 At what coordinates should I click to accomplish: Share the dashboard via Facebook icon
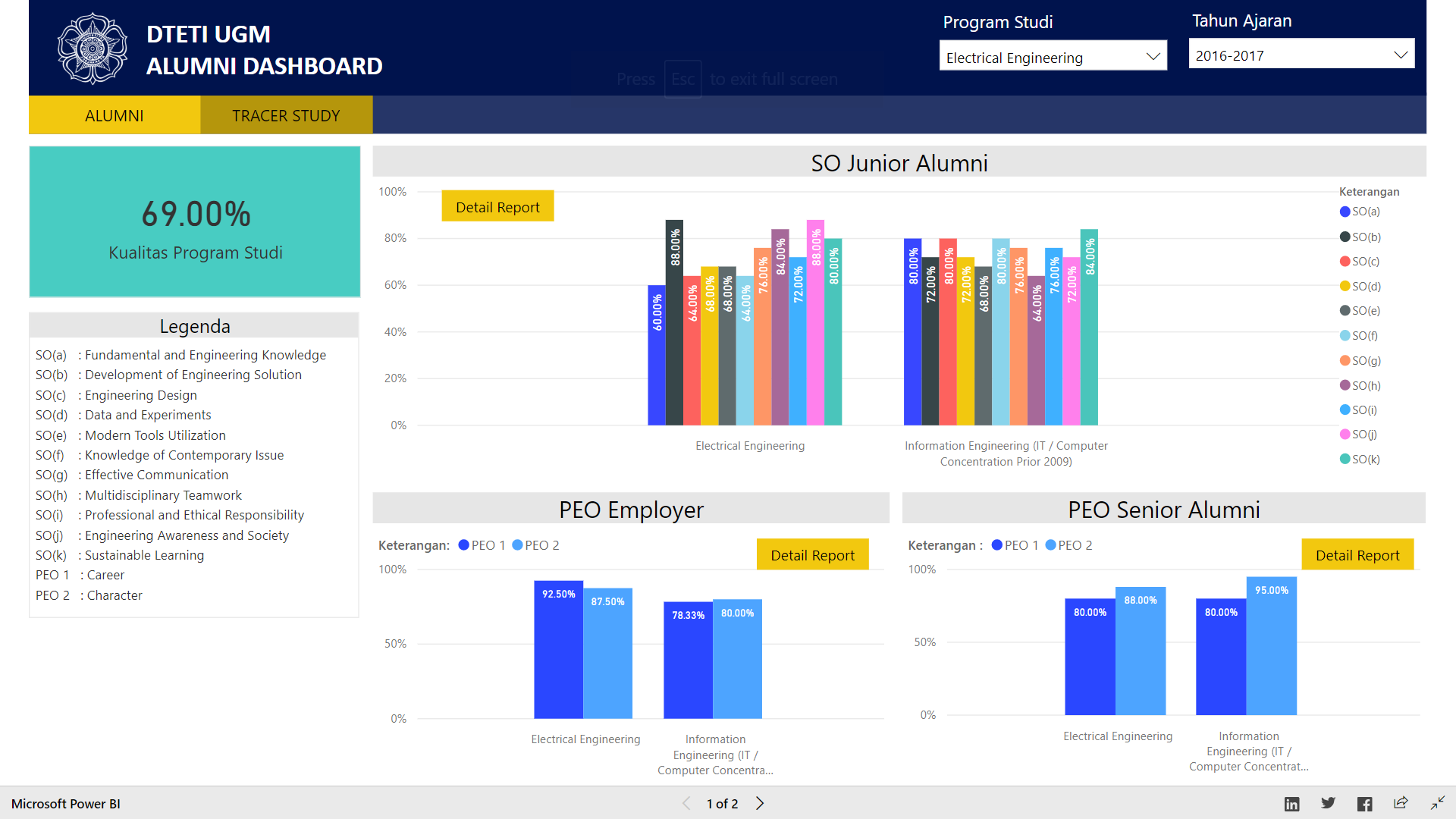1365,803
